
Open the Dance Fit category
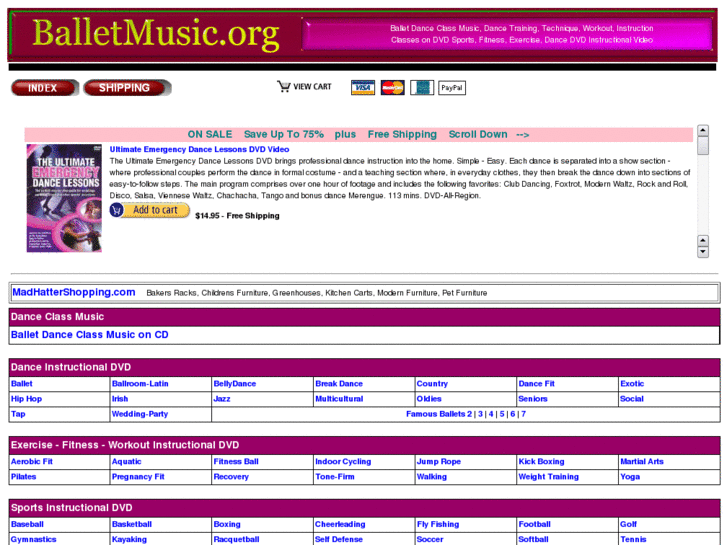coord(536,384)
